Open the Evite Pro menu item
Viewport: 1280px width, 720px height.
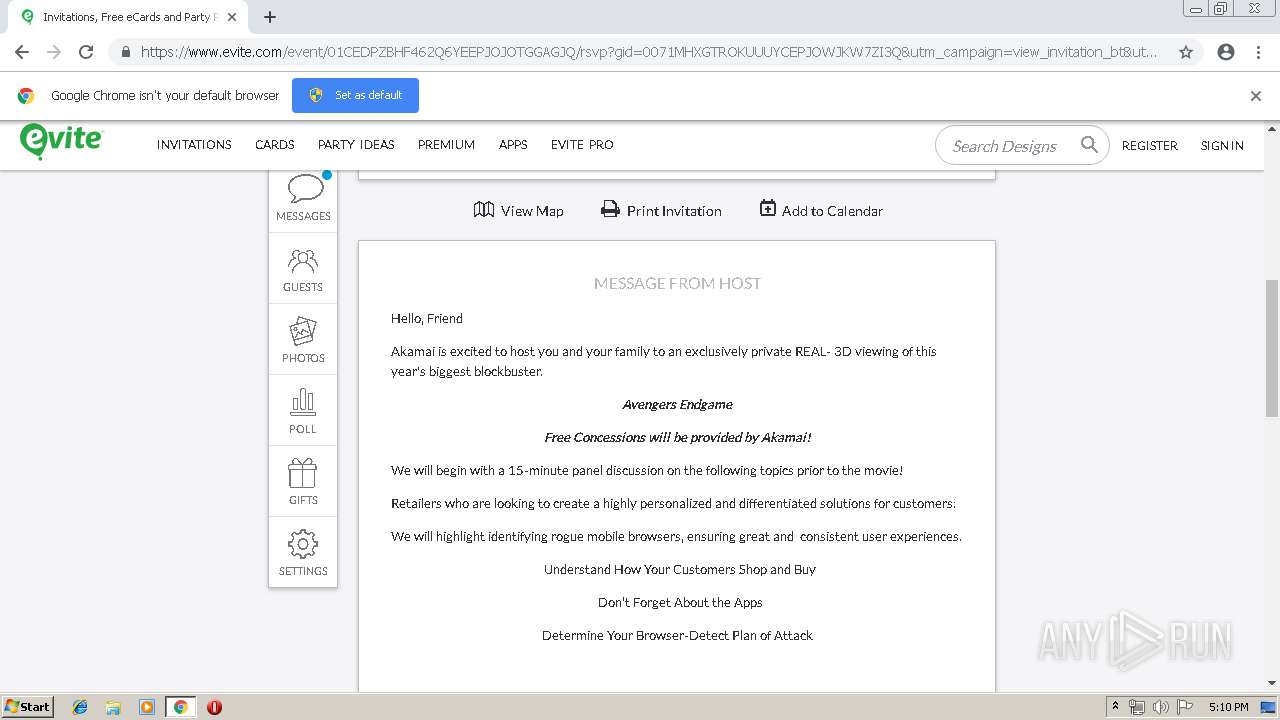point(582,145)
